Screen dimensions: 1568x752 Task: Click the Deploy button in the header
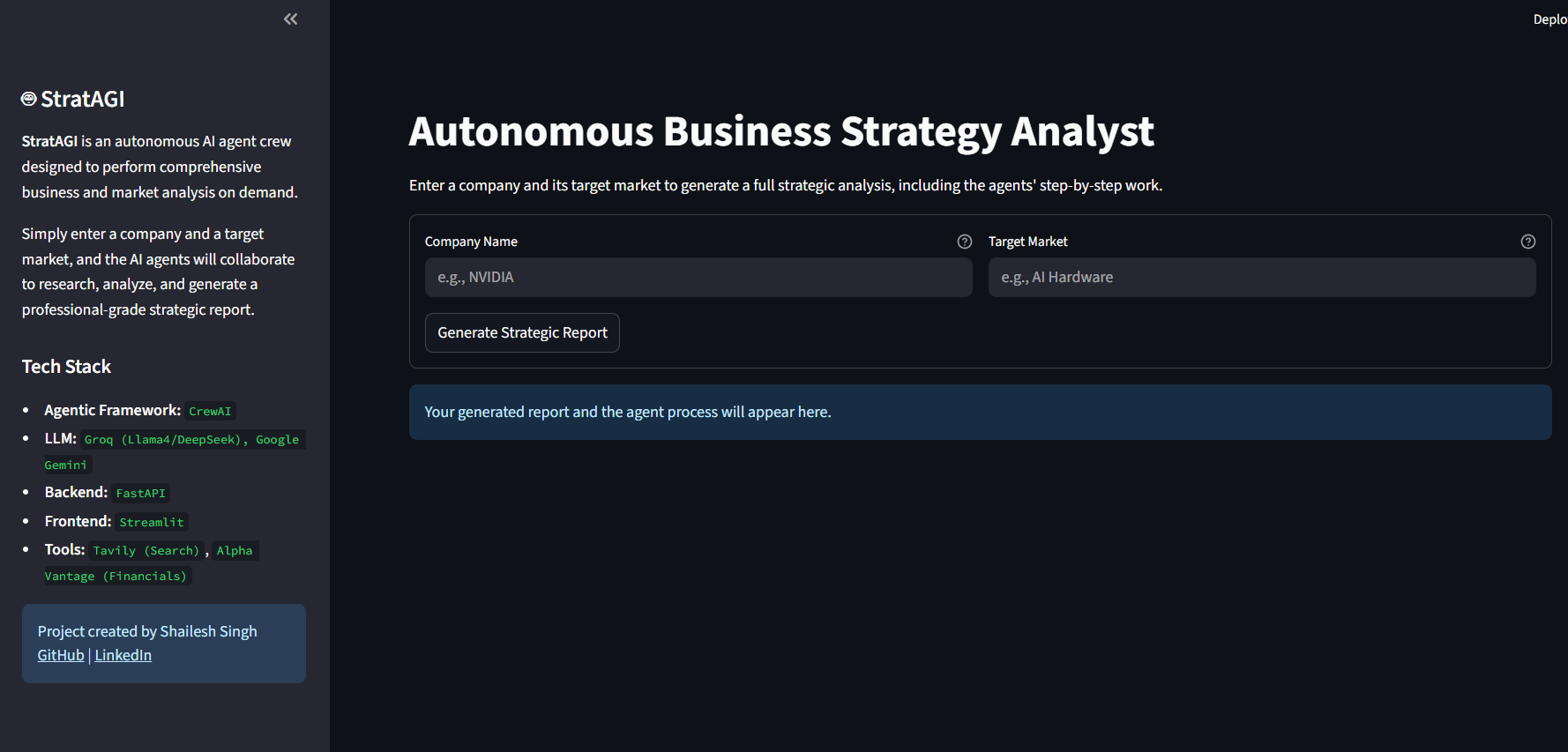point(1549,19)
